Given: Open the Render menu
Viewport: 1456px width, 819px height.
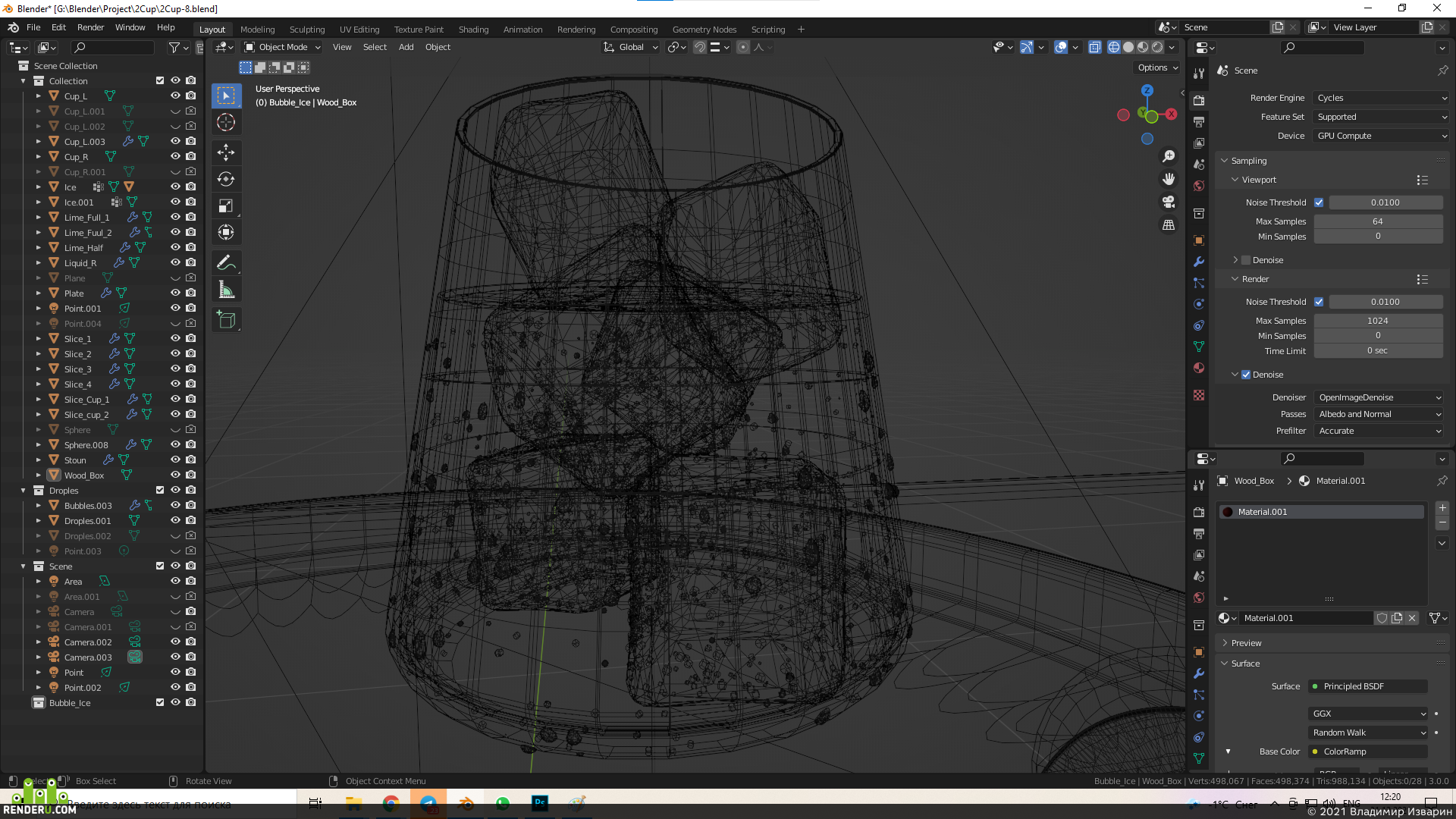Looking at the screenshot, I should [90, 27].
